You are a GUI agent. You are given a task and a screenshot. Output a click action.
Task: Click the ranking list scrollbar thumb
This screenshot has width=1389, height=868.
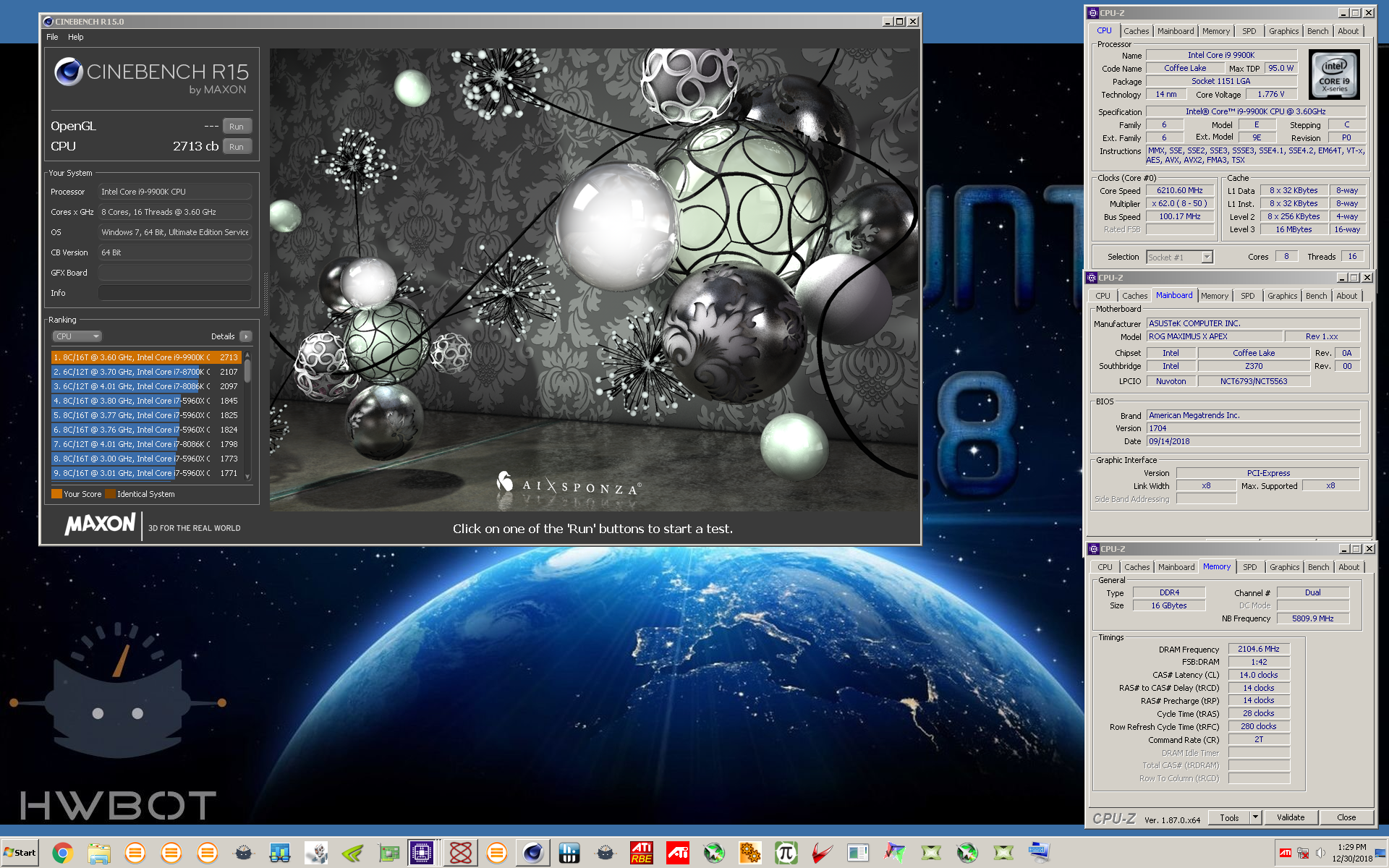(x=247, y=370)
